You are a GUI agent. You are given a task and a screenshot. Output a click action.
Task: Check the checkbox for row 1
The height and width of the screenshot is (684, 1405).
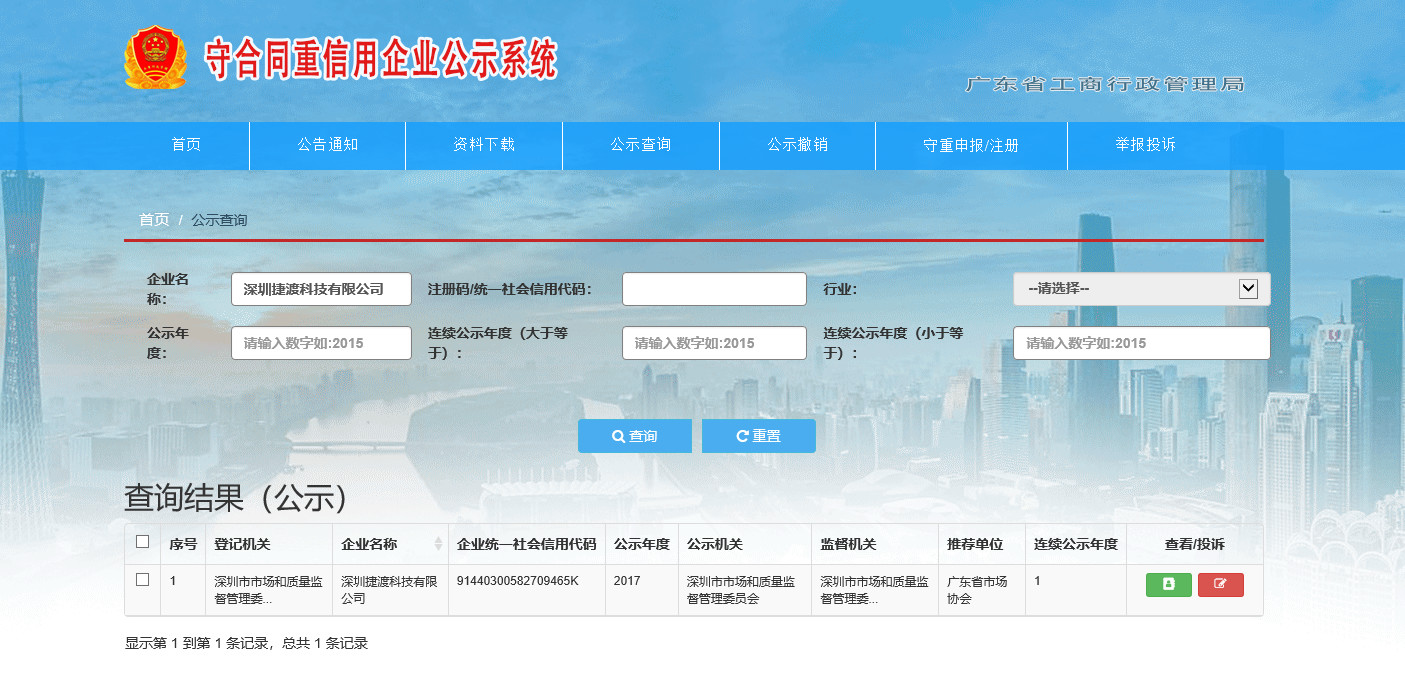pyautogui.click(x=142, y=580)
